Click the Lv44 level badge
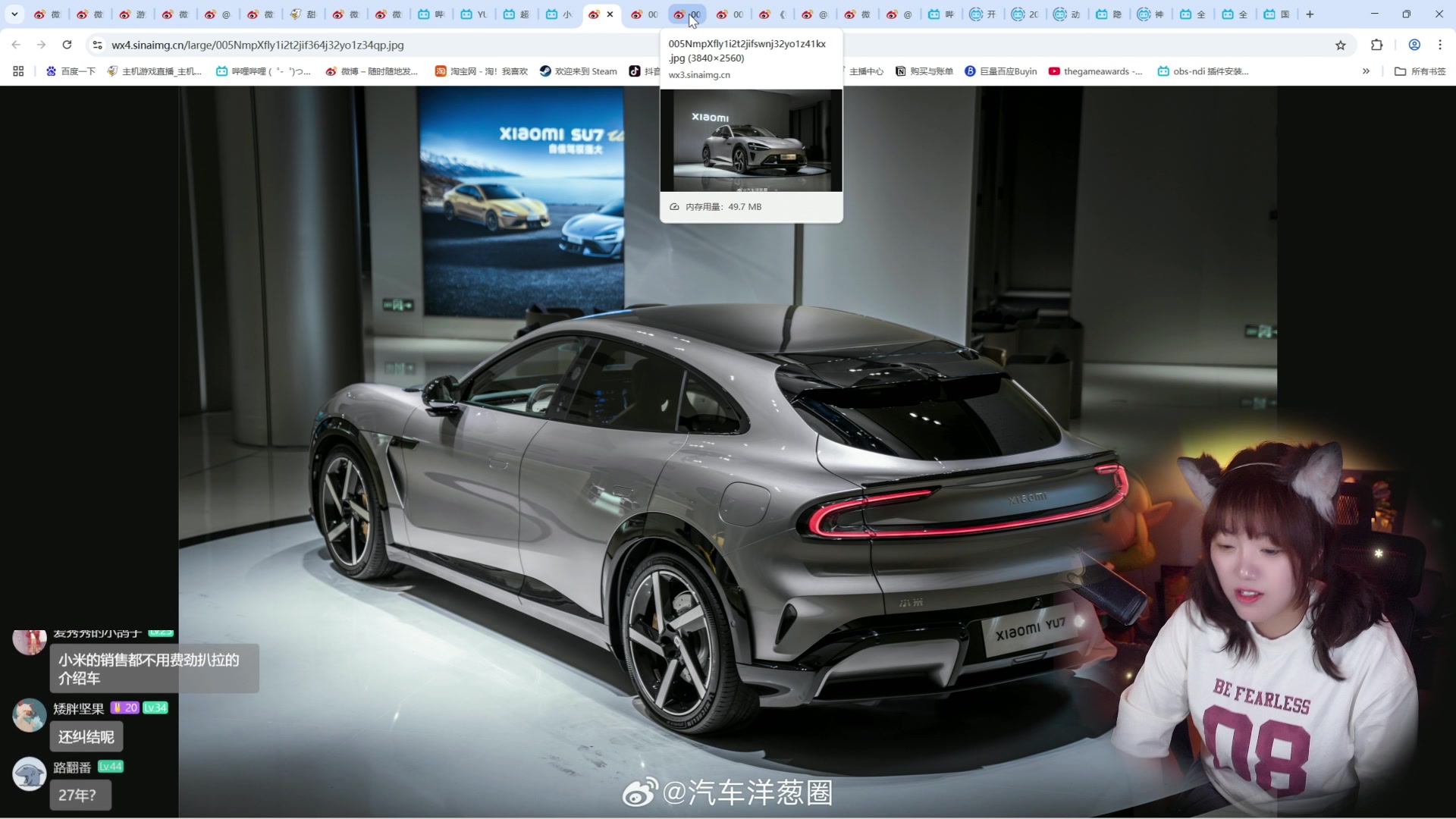 110,767
